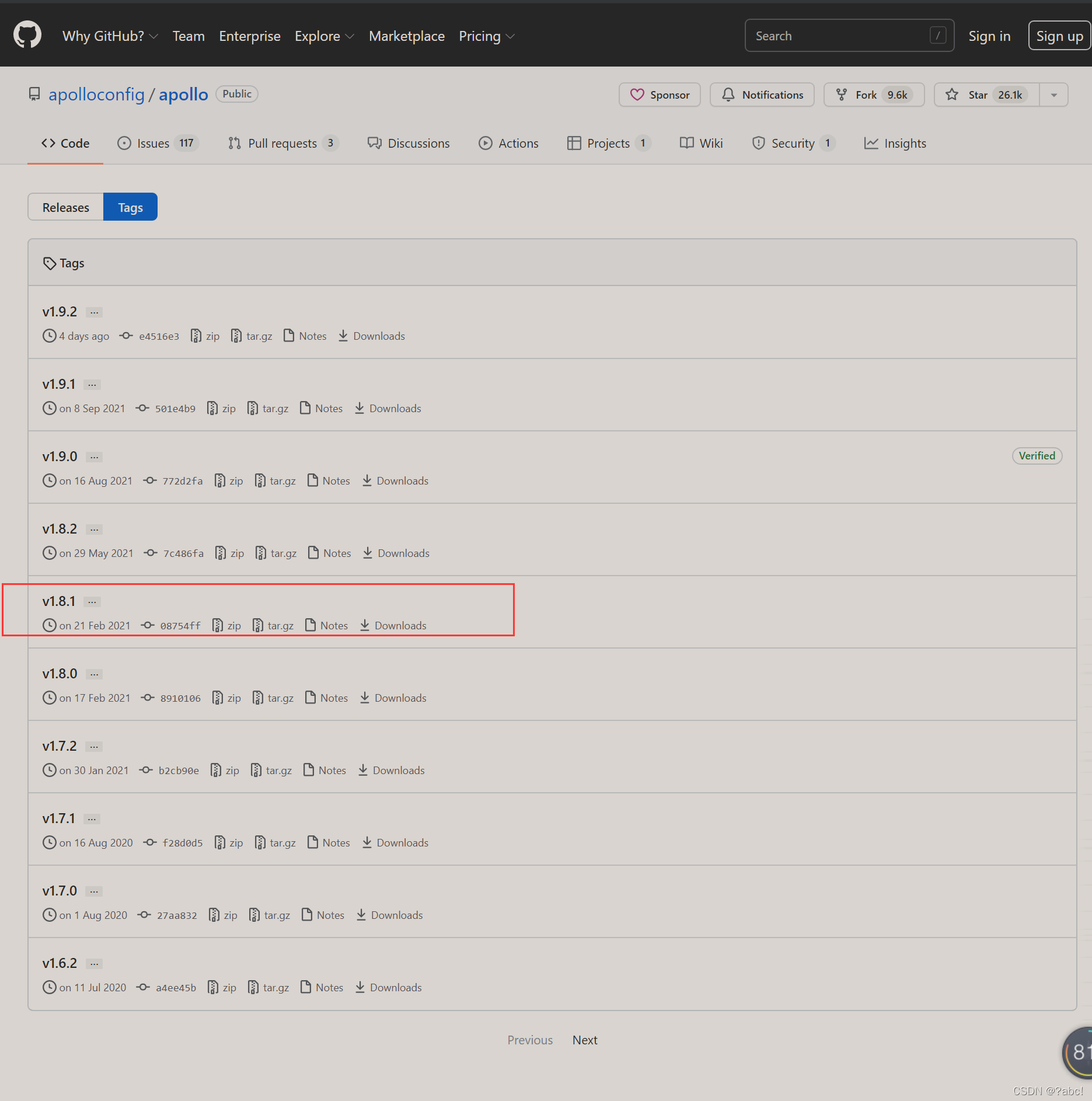Download v1.9.2 zip archive
This screenshot has height=1101, width=1092.
point(205,336)
